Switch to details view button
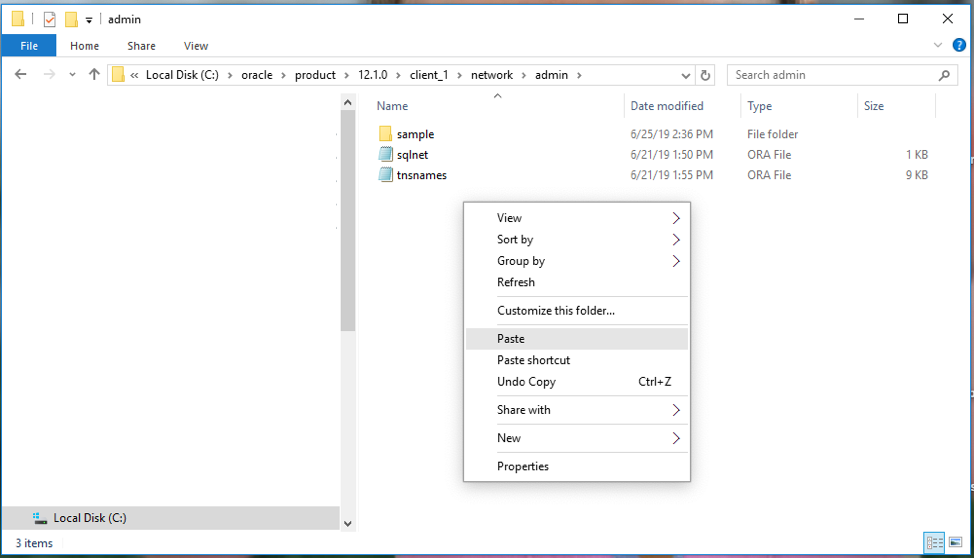This screenshot has height=558, width=974. [935, 543]
